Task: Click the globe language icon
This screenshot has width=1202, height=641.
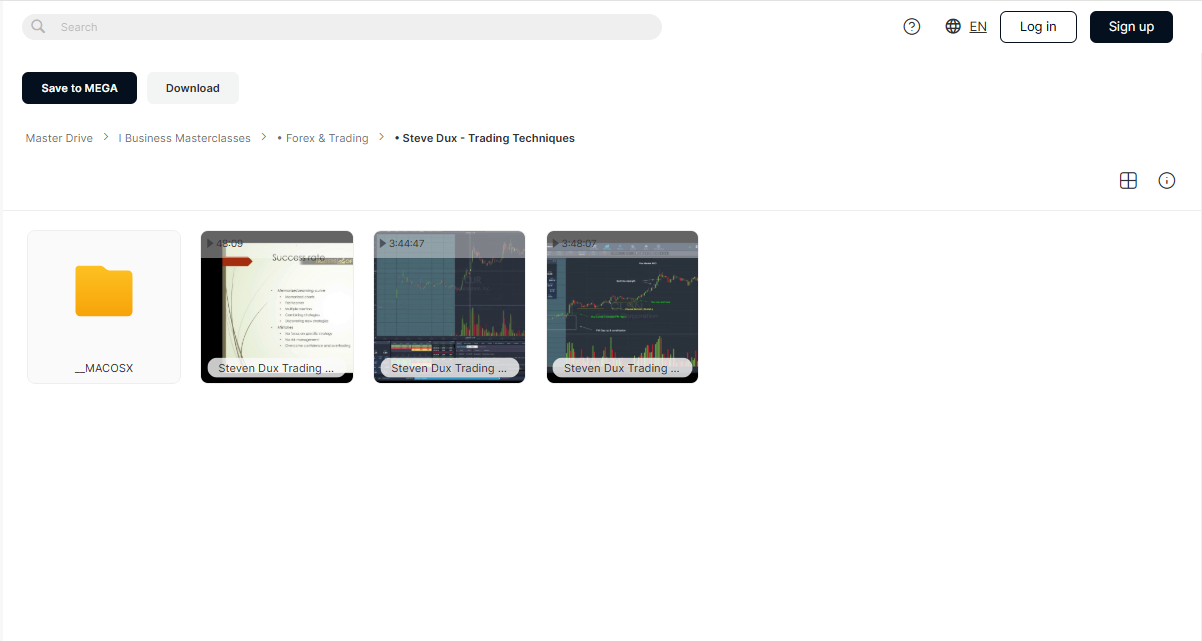Action: pyautogui.click(x=953, y=27)
